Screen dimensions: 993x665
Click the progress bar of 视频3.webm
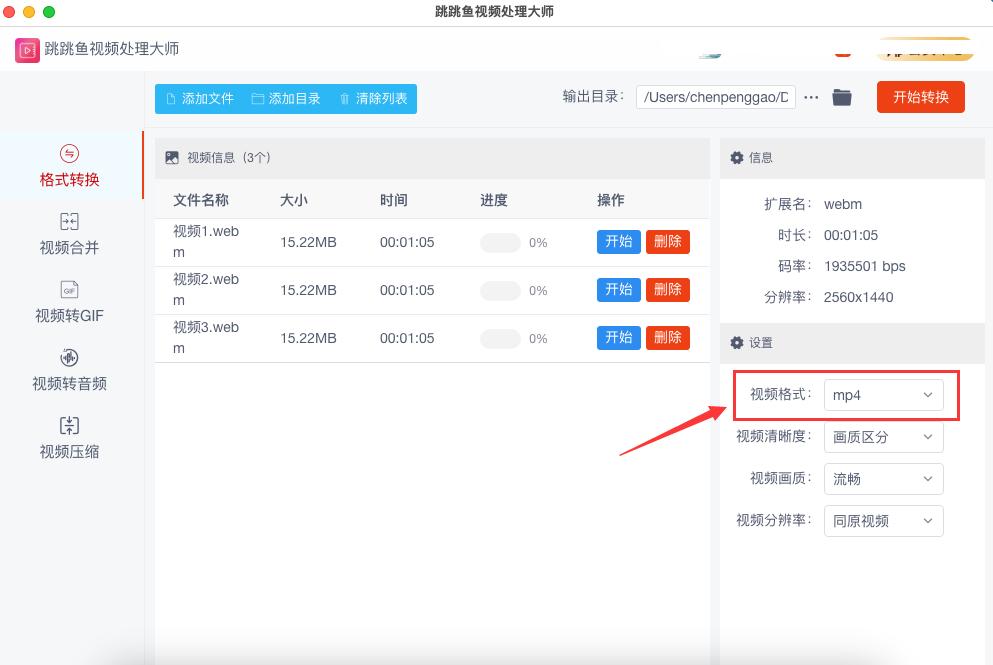(499, 337)
